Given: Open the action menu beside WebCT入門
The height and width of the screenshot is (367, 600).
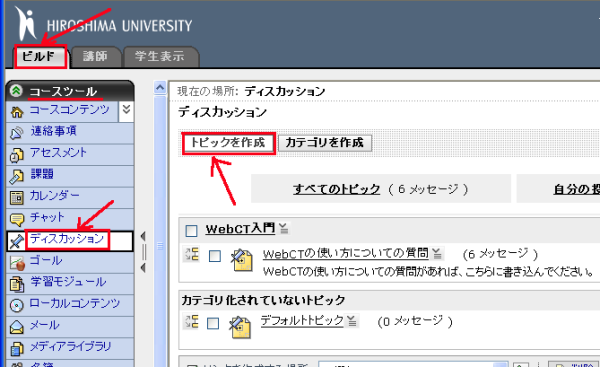Looking at the screenshot, I should coord(284,229).
